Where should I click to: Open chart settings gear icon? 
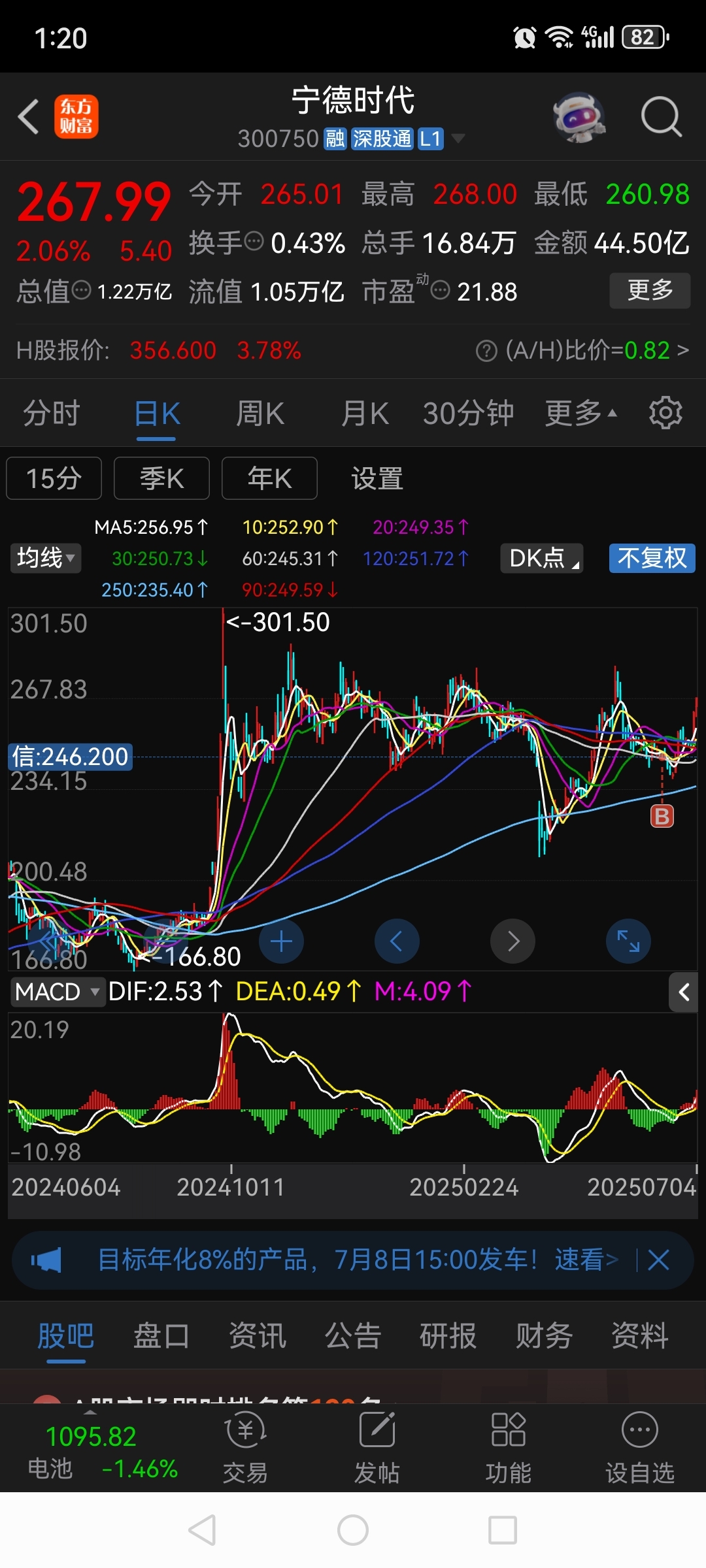click(x=665, y=413)
